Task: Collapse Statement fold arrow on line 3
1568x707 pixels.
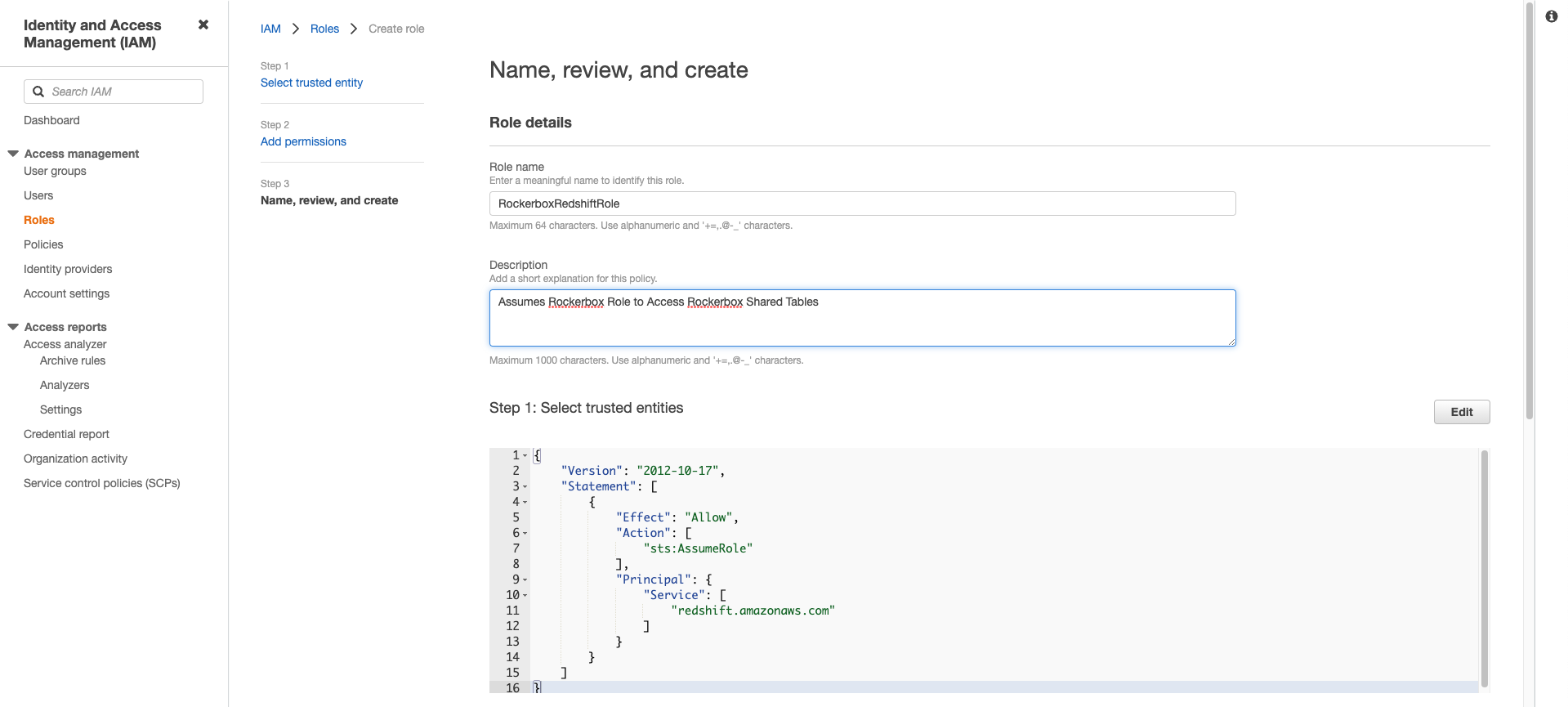Action: coord(525,487)
